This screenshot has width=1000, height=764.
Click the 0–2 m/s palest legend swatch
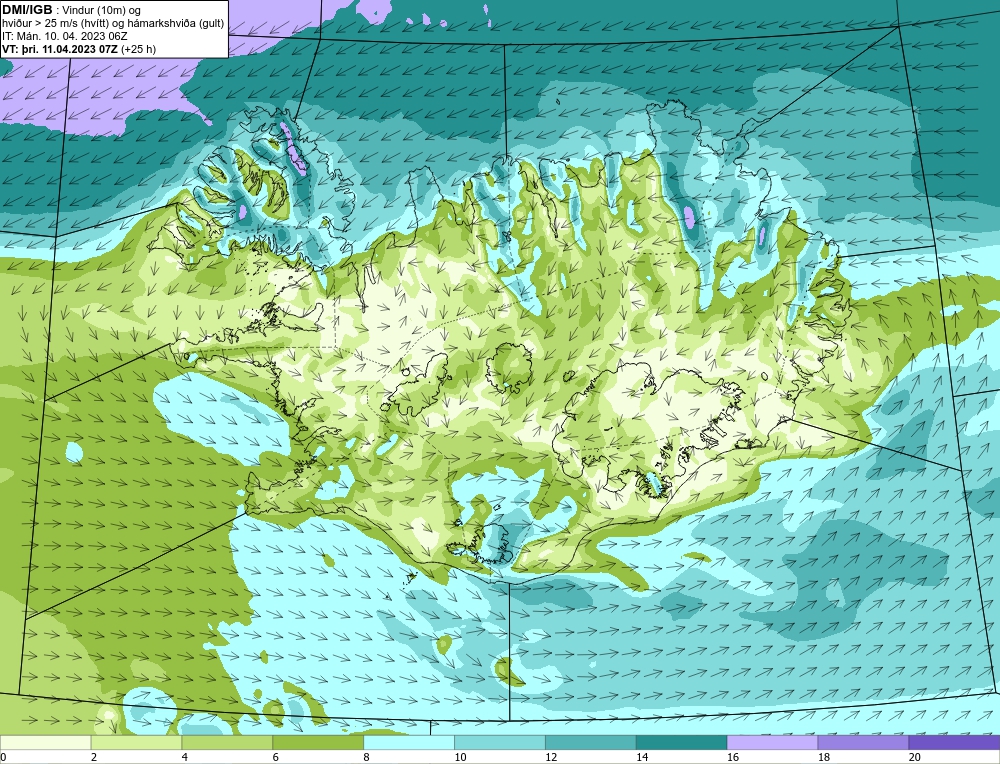(x=45, y=742)
